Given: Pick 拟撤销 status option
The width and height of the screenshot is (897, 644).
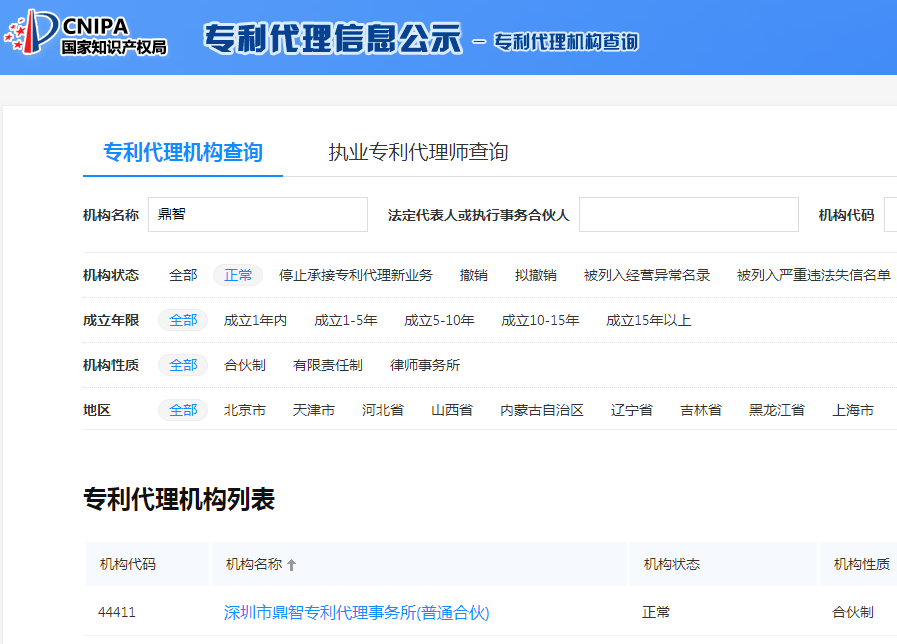Looking at the screenshot, I should pos(536,275).
